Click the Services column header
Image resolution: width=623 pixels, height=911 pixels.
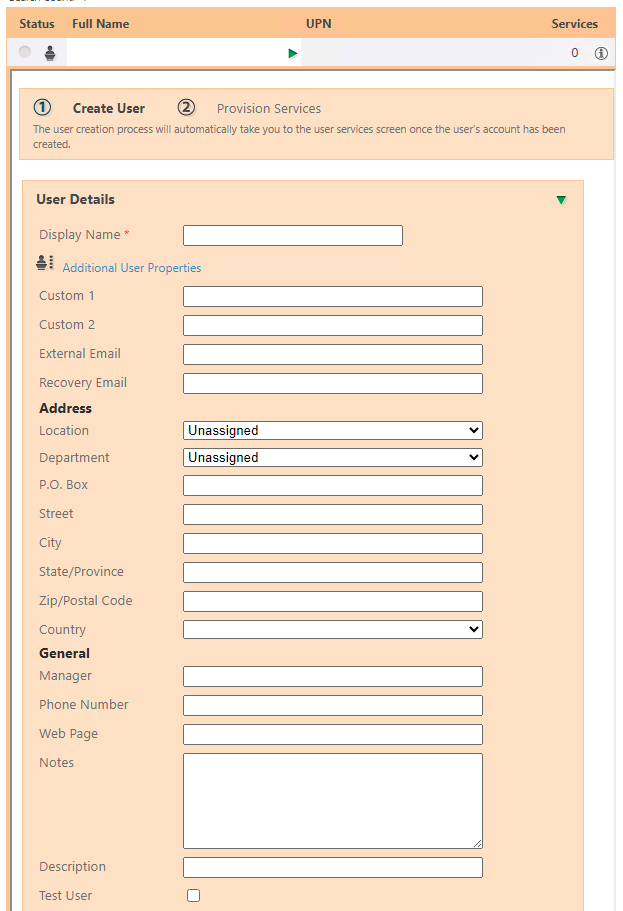pos(575,23)
